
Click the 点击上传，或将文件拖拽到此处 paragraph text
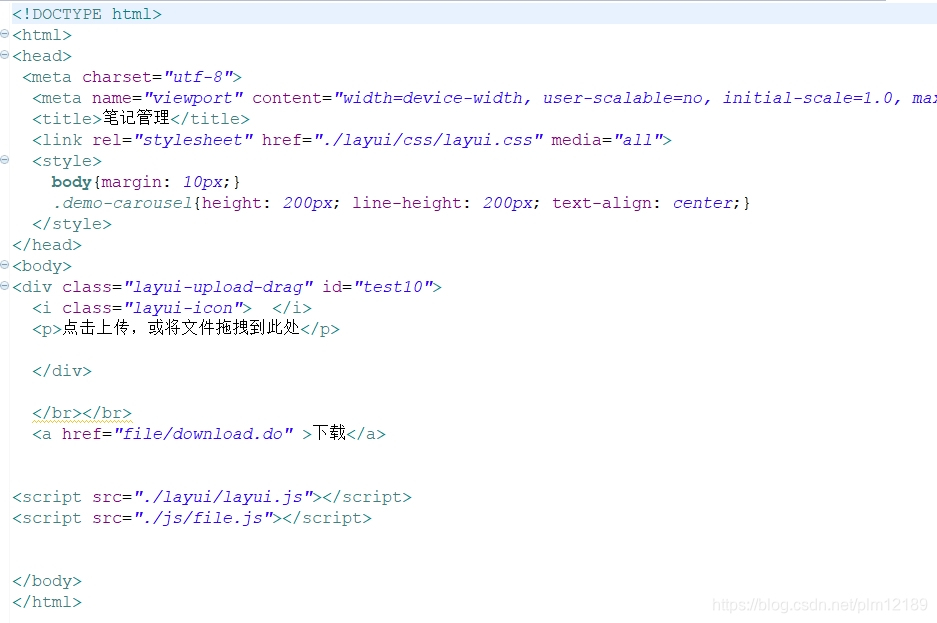[181, 328]
